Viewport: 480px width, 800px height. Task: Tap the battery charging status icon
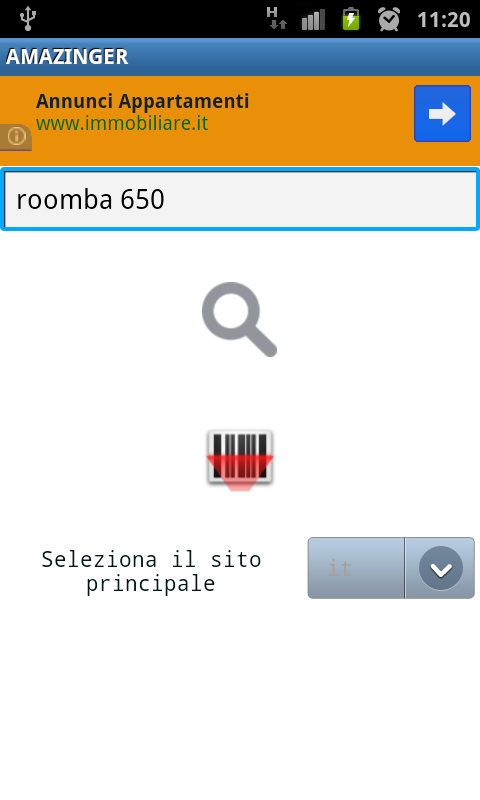pos(351,19)
